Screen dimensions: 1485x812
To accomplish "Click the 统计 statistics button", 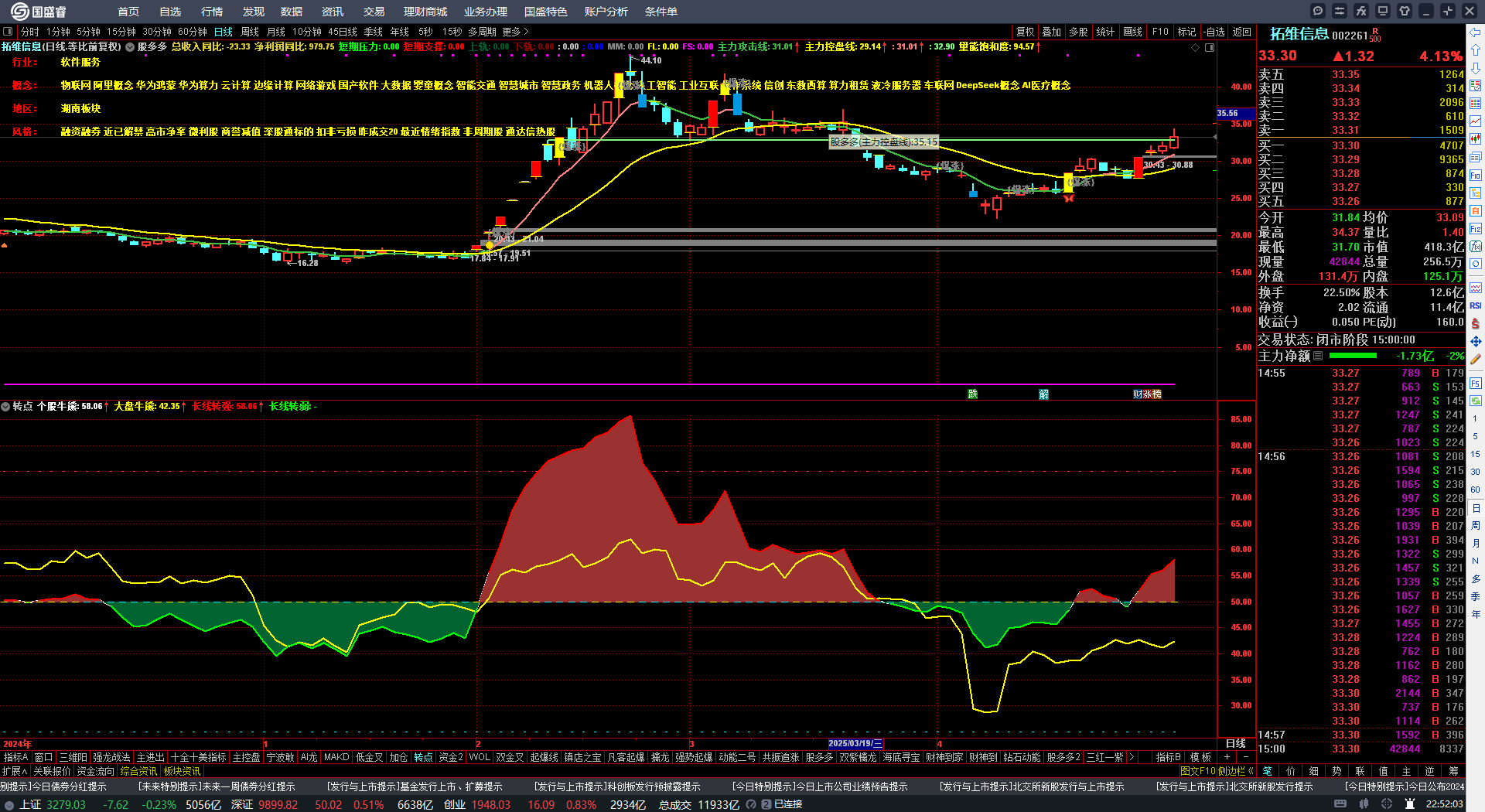I will 1105,32.
